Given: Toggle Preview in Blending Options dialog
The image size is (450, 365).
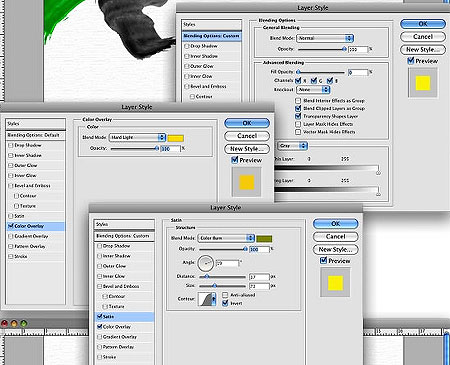Looking at the screenshot, I should (411, 61).
